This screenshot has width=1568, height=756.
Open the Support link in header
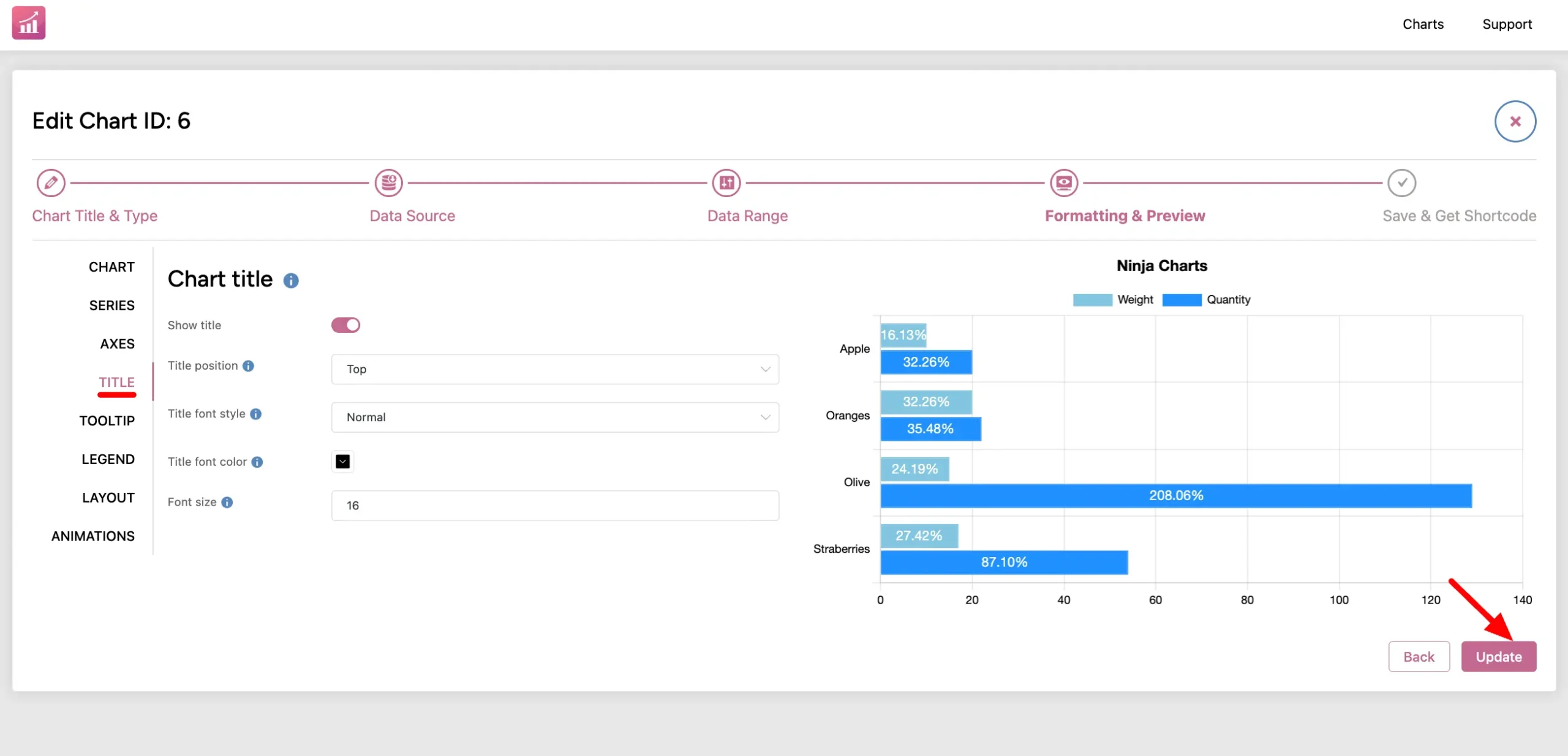(x=1507, y=24)
